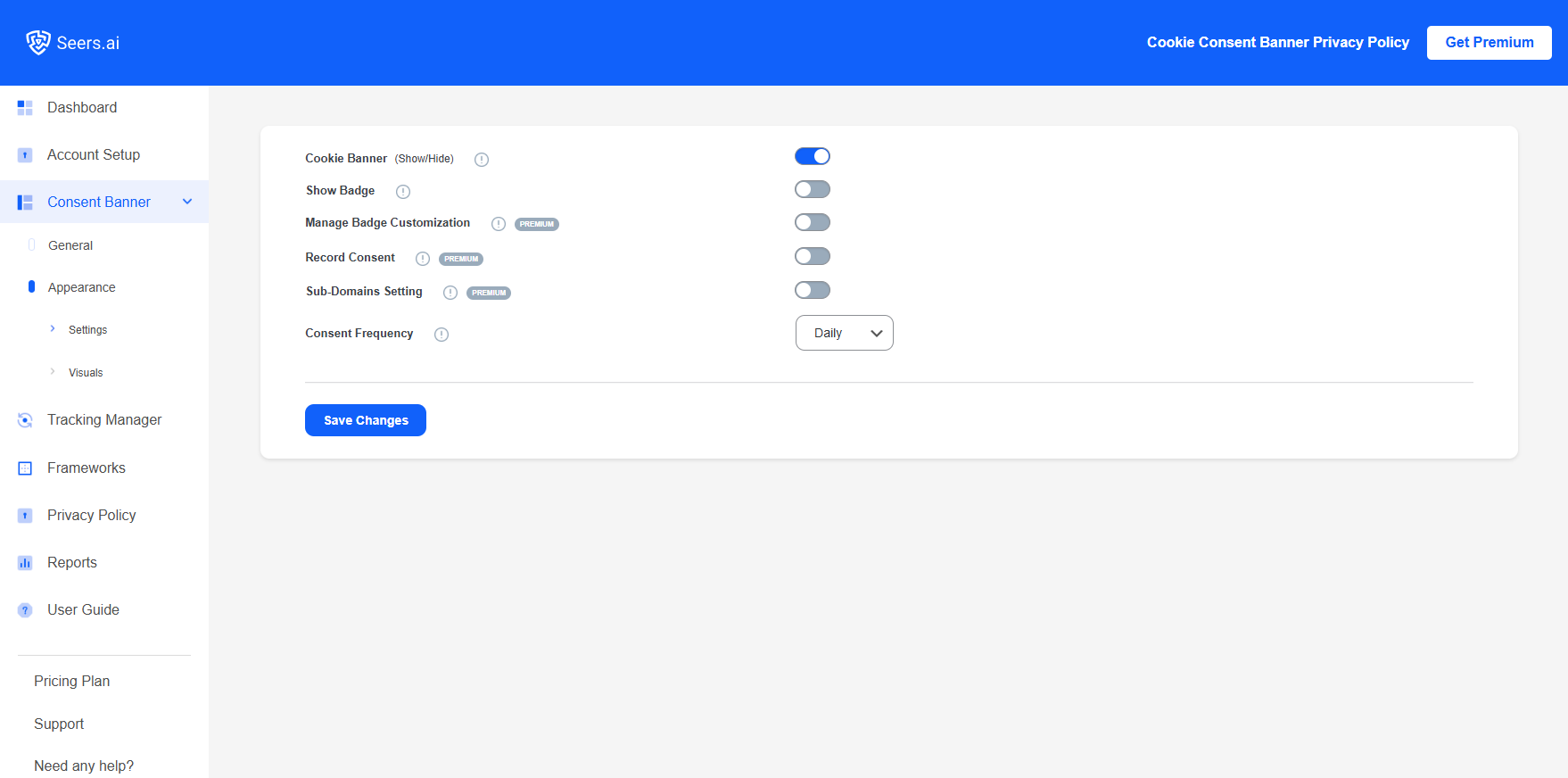Select Settings tree item
The height and width of the screenshot is (778, 1568).
pos(87,330)
